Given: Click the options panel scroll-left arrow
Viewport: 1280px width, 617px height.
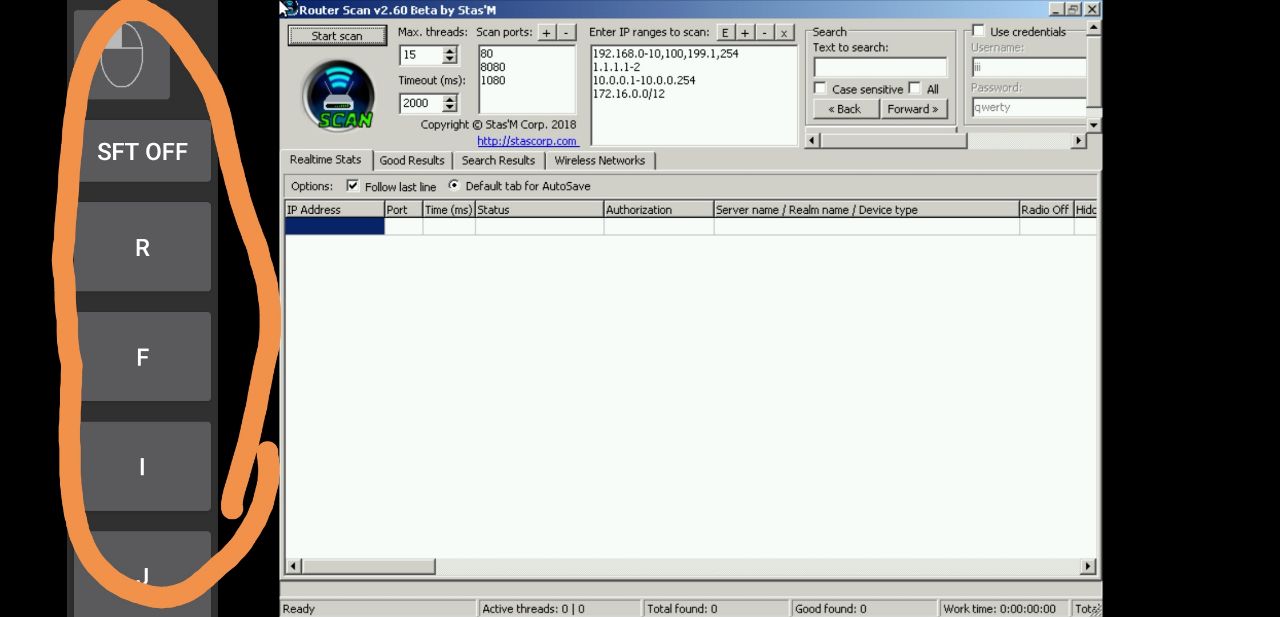Looking at the screenshot, I should (x=812, y=141).
